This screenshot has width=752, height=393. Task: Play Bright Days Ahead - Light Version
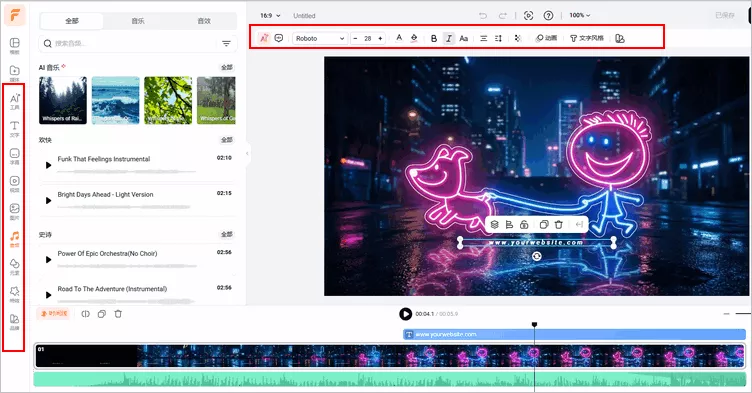tap(48, 201)
